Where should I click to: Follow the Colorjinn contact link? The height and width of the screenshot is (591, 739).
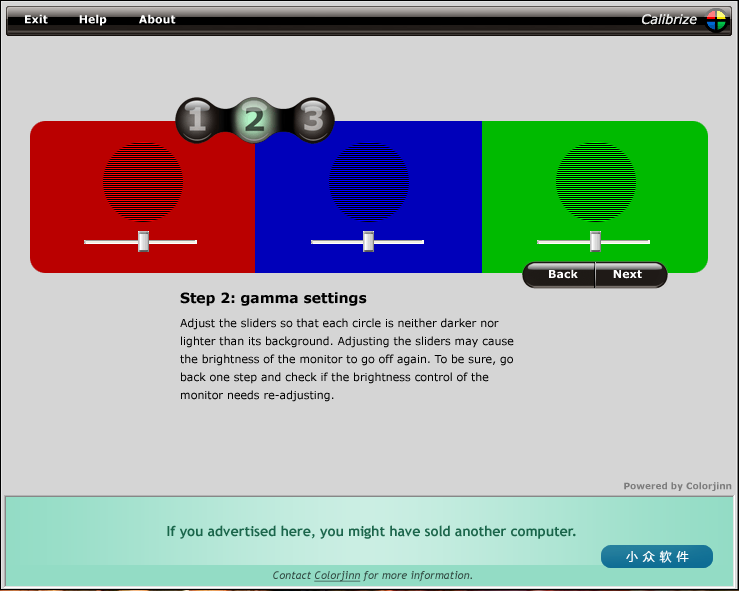337,576
